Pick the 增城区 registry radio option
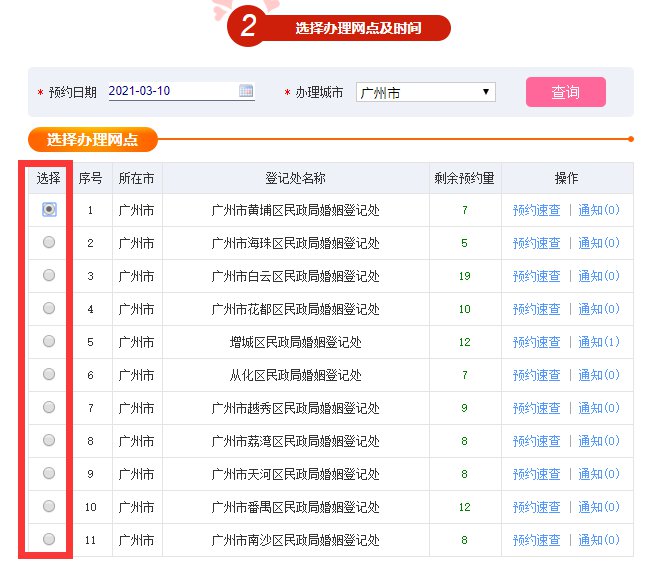 (x=49, y=342)
